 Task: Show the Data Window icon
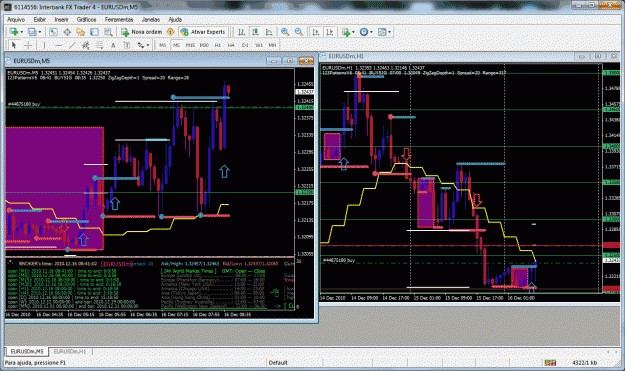67,32
